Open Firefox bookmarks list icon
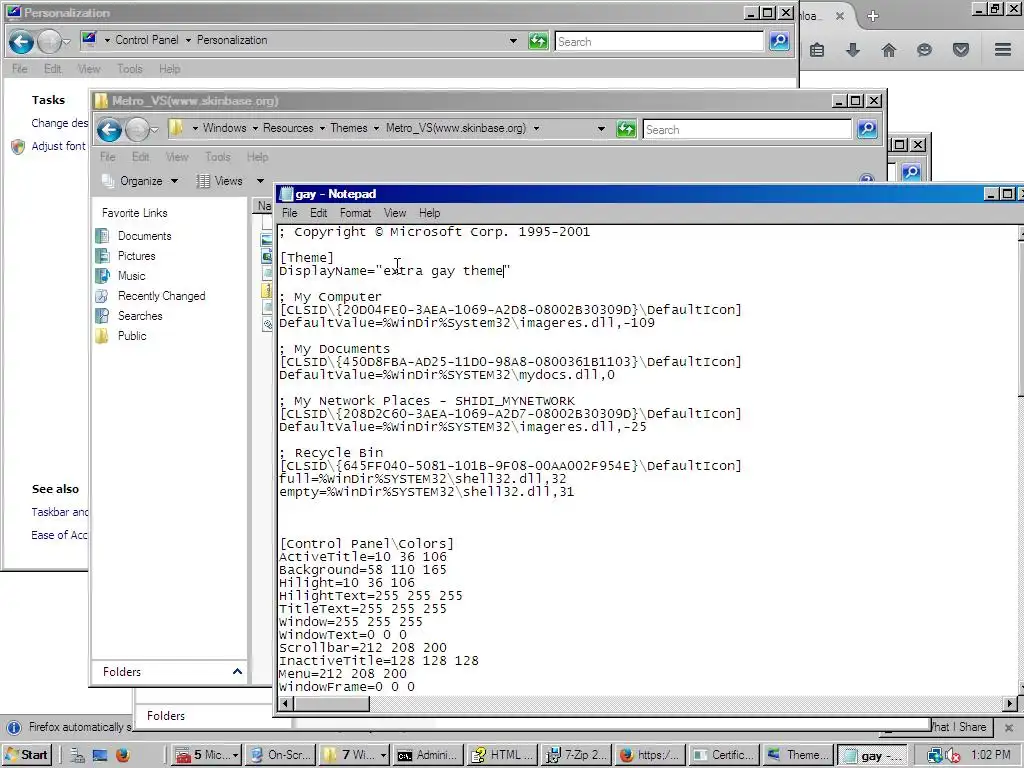Image resolution: width=1024 pixels, height=768 pixels. point(817,50)
